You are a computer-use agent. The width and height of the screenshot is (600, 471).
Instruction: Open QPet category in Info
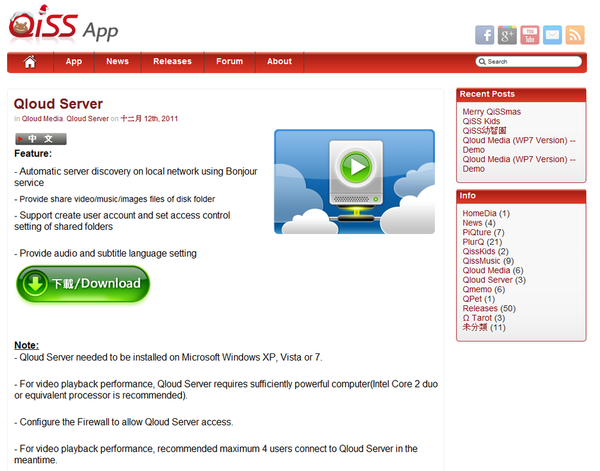[472, 299]
